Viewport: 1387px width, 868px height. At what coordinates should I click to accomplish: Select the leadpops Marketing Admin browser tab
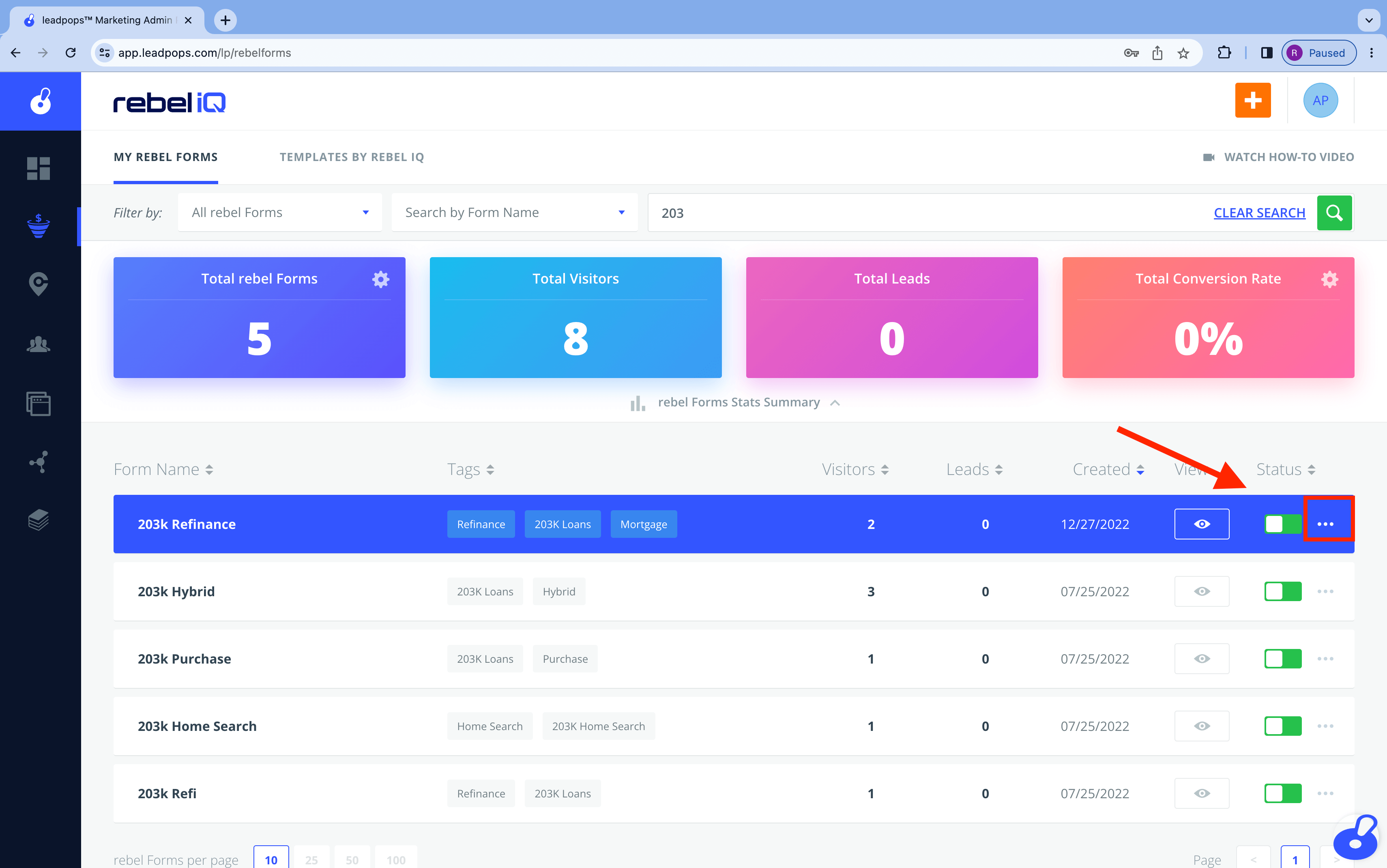(x=107, y=20)
